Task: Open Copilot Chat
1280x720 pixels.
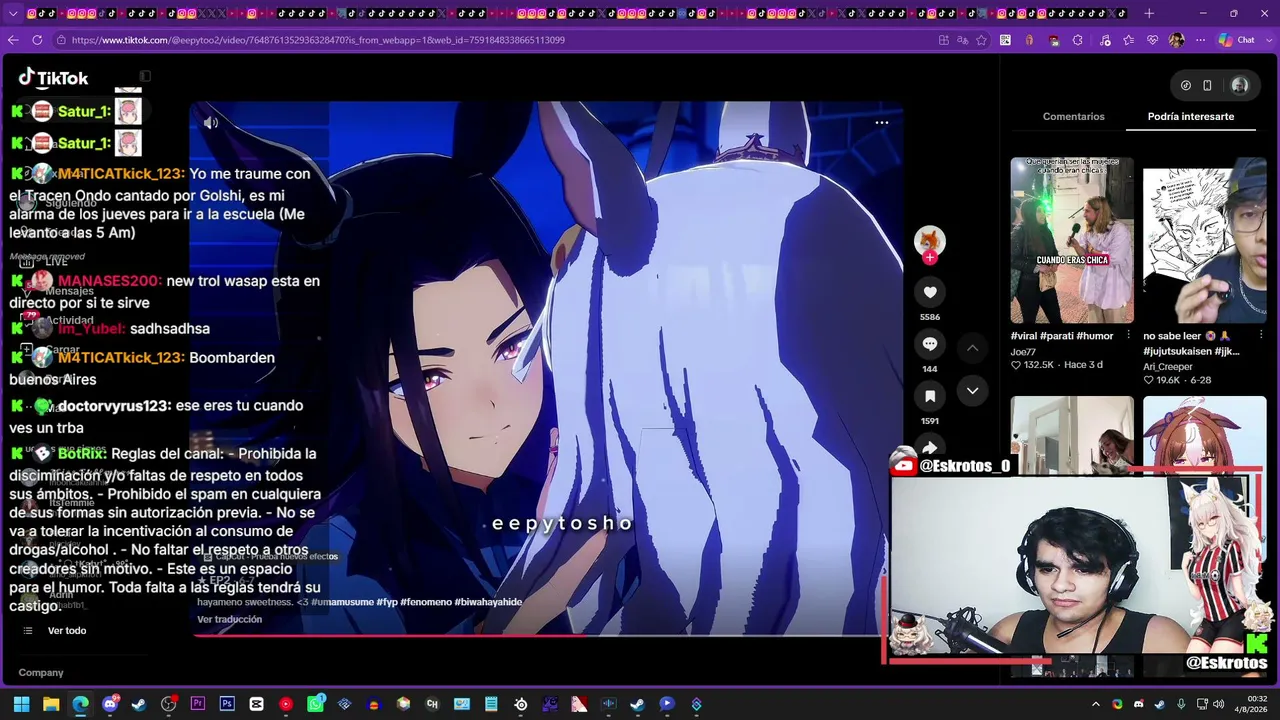Action: (x=1236, y=40)
